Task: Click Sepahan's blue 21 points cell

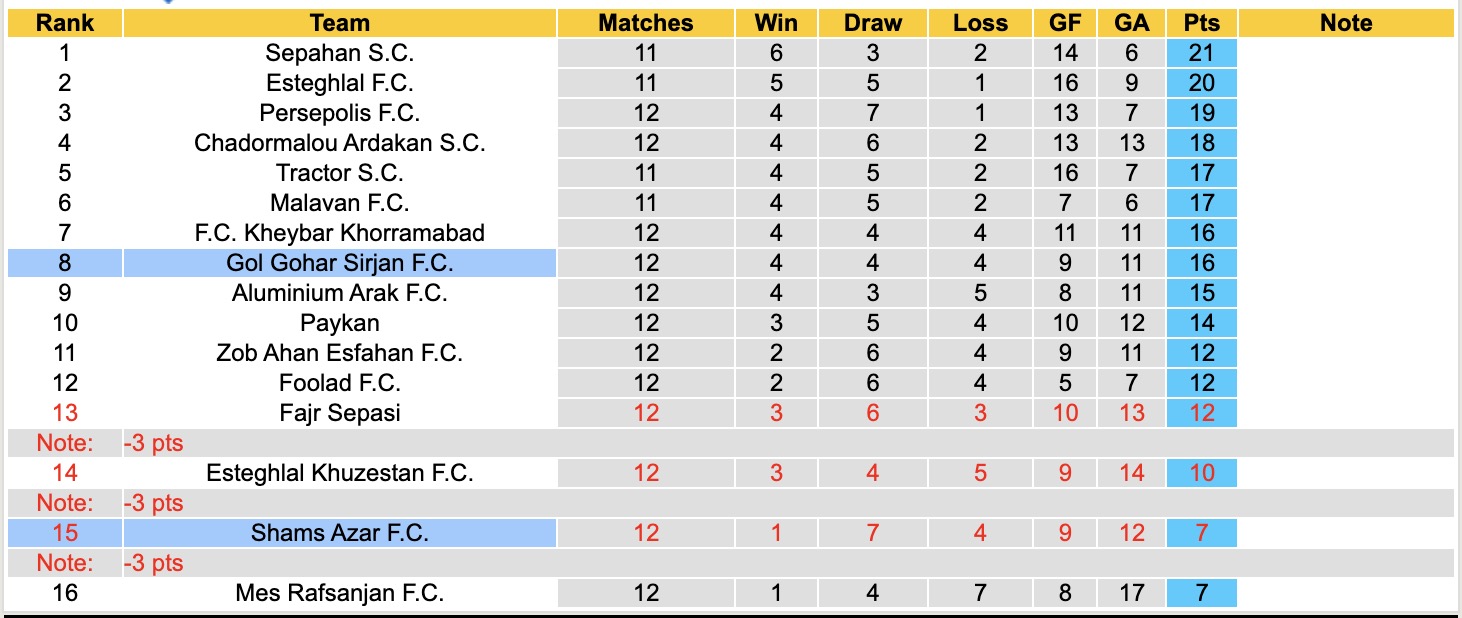Action: coord(1201,53)
